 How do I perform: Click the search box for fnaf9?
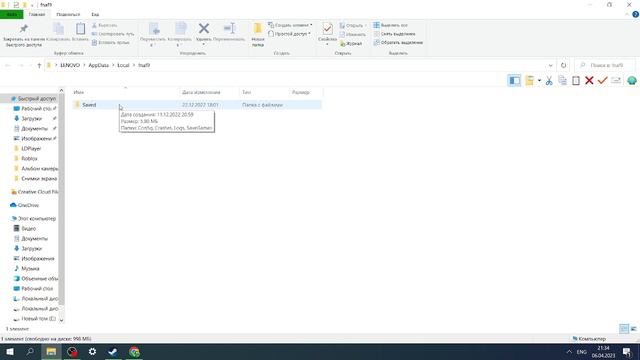[x=605, y=65]
